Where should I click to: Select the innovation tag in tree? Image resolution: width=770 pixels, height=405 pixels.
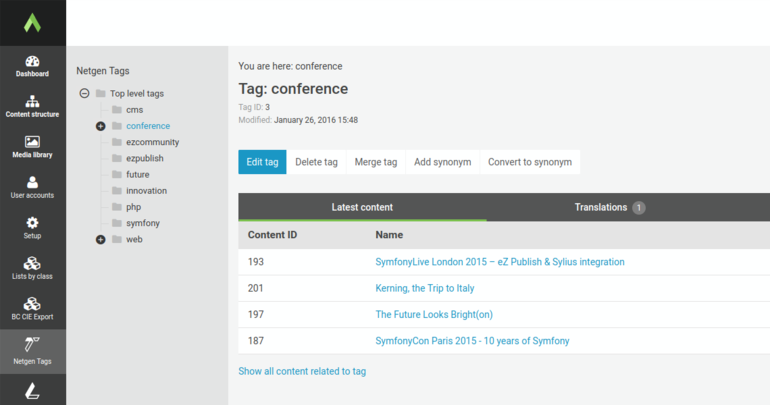[146, 190]
